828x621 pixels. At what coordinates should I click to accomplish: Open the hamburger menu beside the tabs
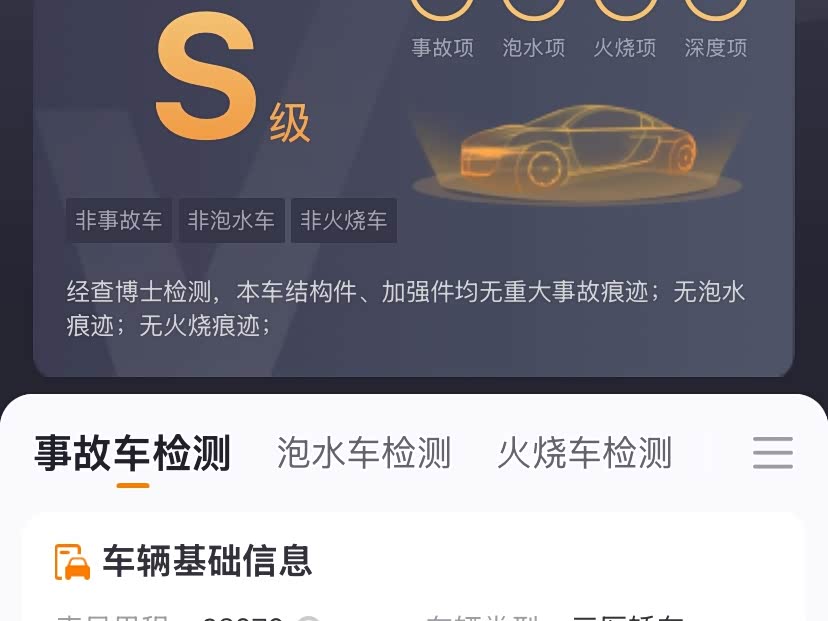point(773,453)
